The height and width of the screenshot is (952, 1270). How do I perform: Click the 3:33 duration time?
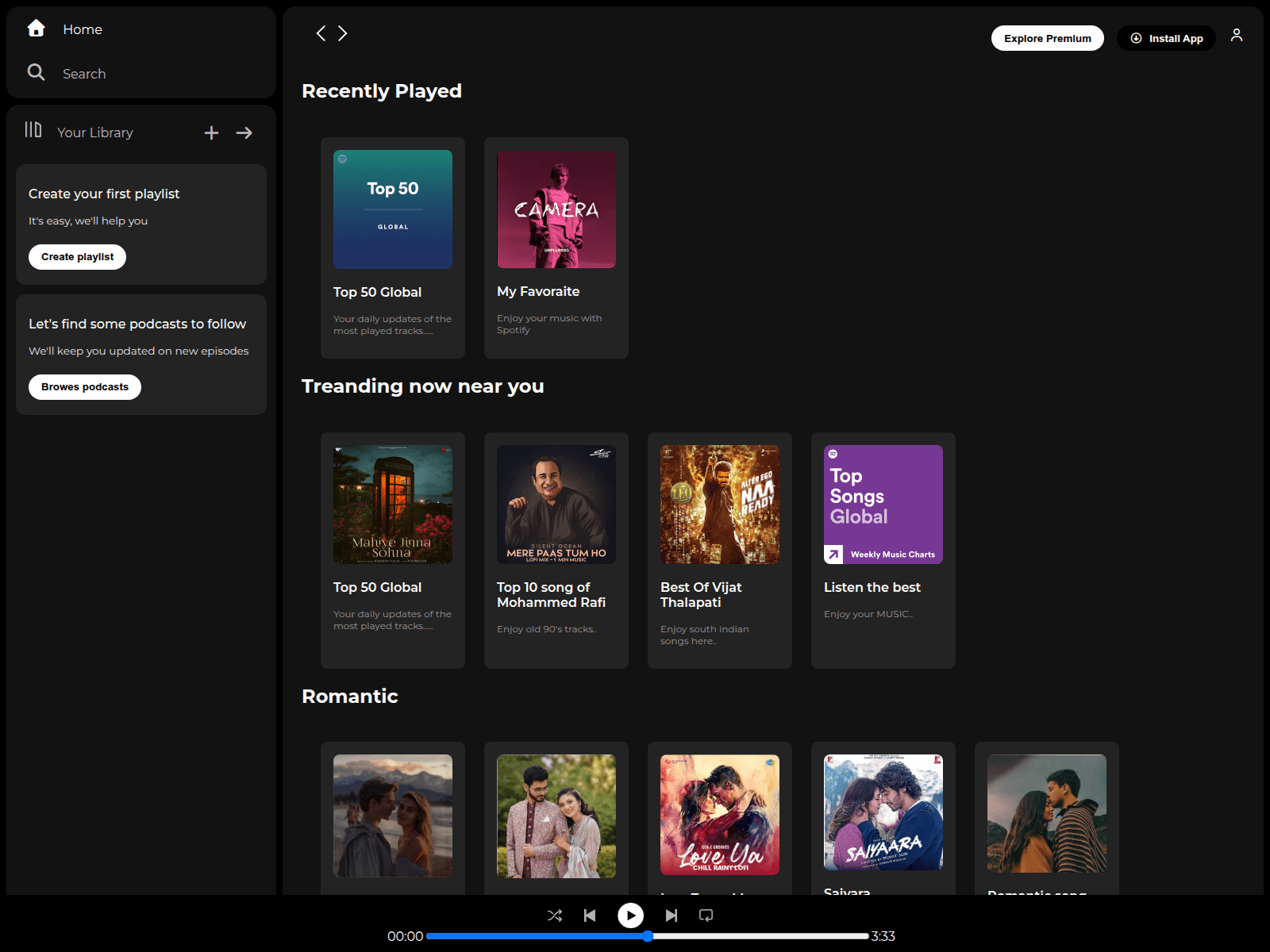coord(883,936)
